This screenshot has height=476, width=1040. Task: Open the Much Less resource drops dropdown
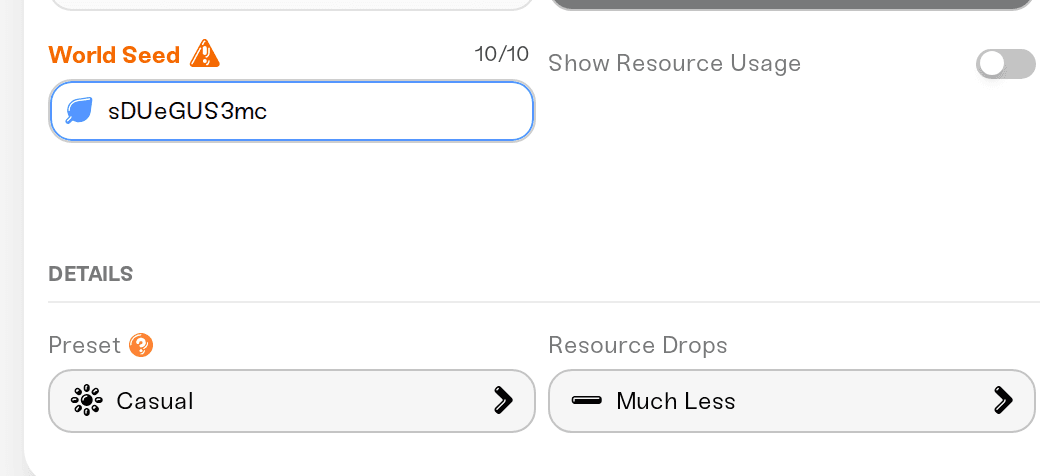[792, 401]
